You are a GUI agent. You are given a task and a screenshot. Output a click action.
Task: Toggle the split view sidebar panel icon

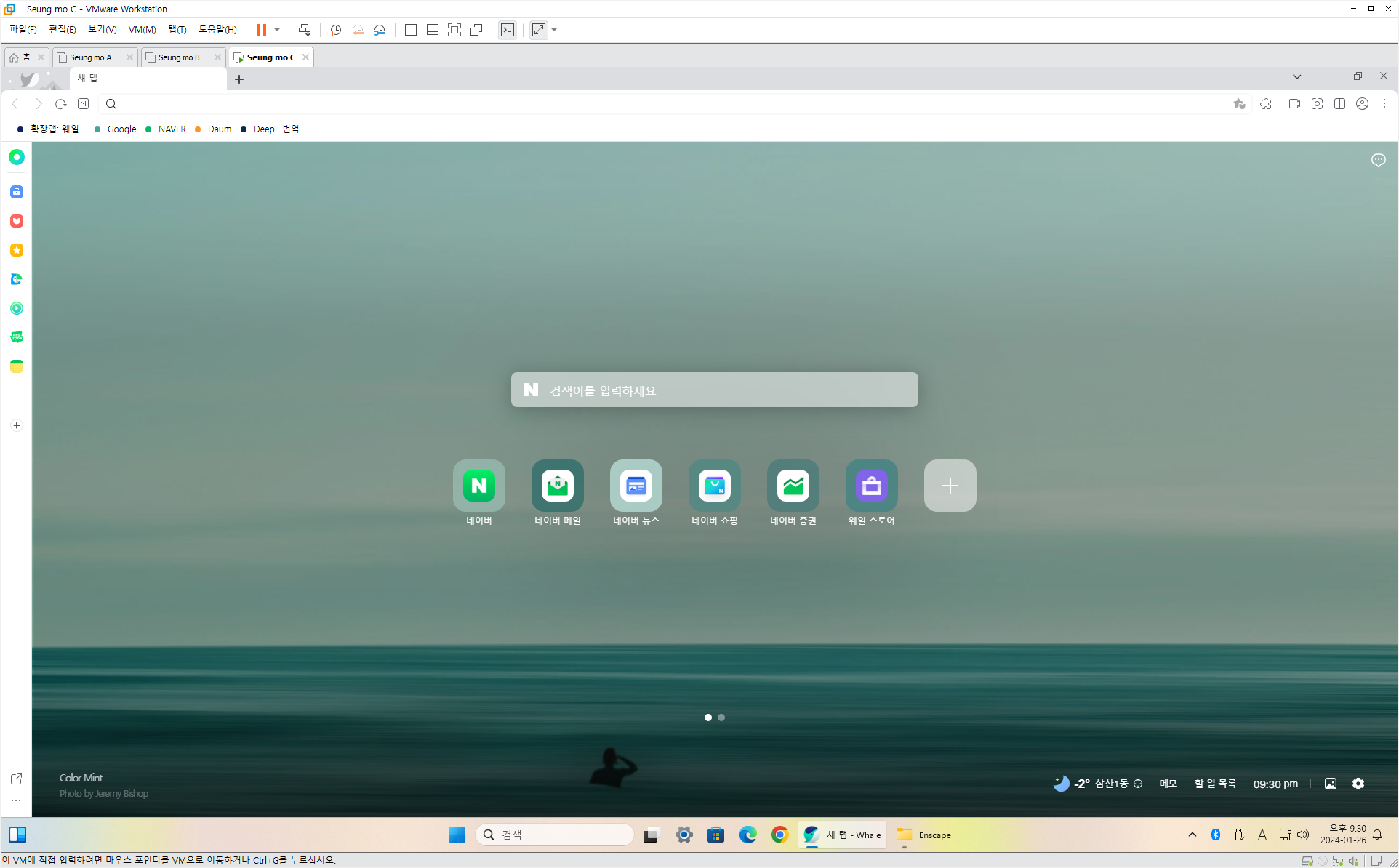1339,104
